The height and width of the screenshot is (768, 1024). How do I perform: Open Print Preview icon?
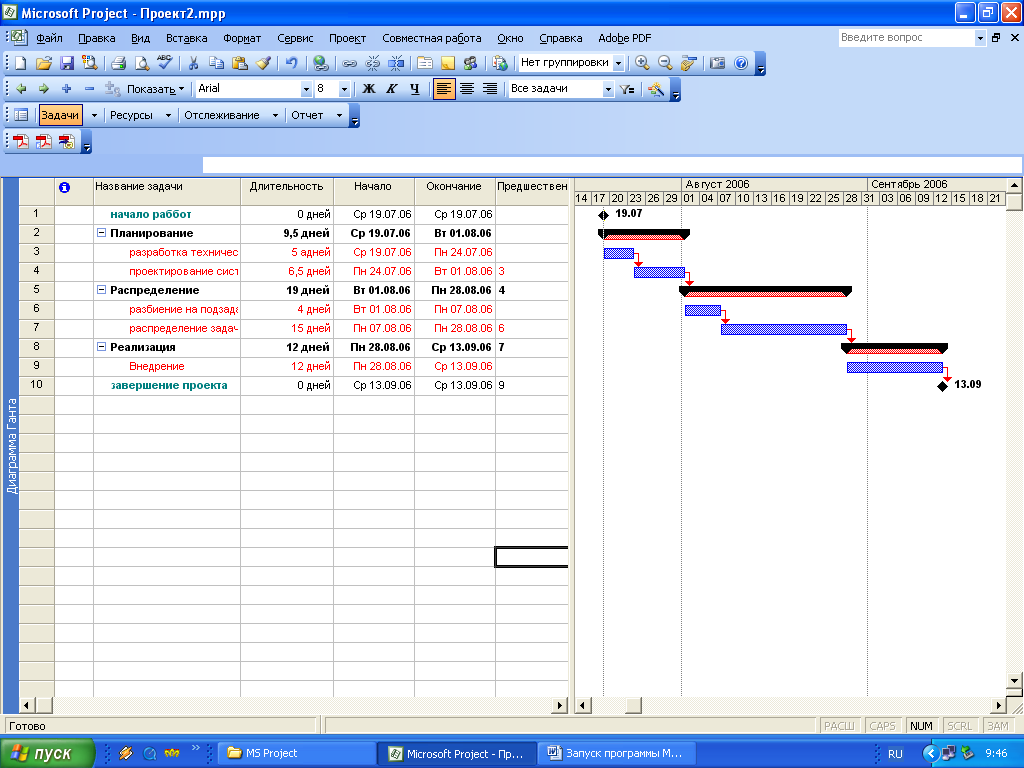(141, 63)
